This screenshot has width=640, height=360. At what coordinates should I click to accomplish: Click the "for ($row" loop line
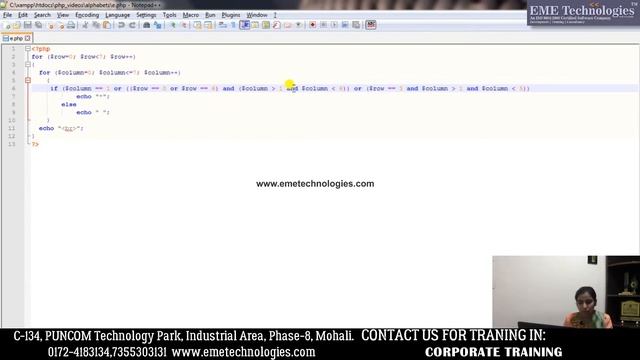click(84, 57)
